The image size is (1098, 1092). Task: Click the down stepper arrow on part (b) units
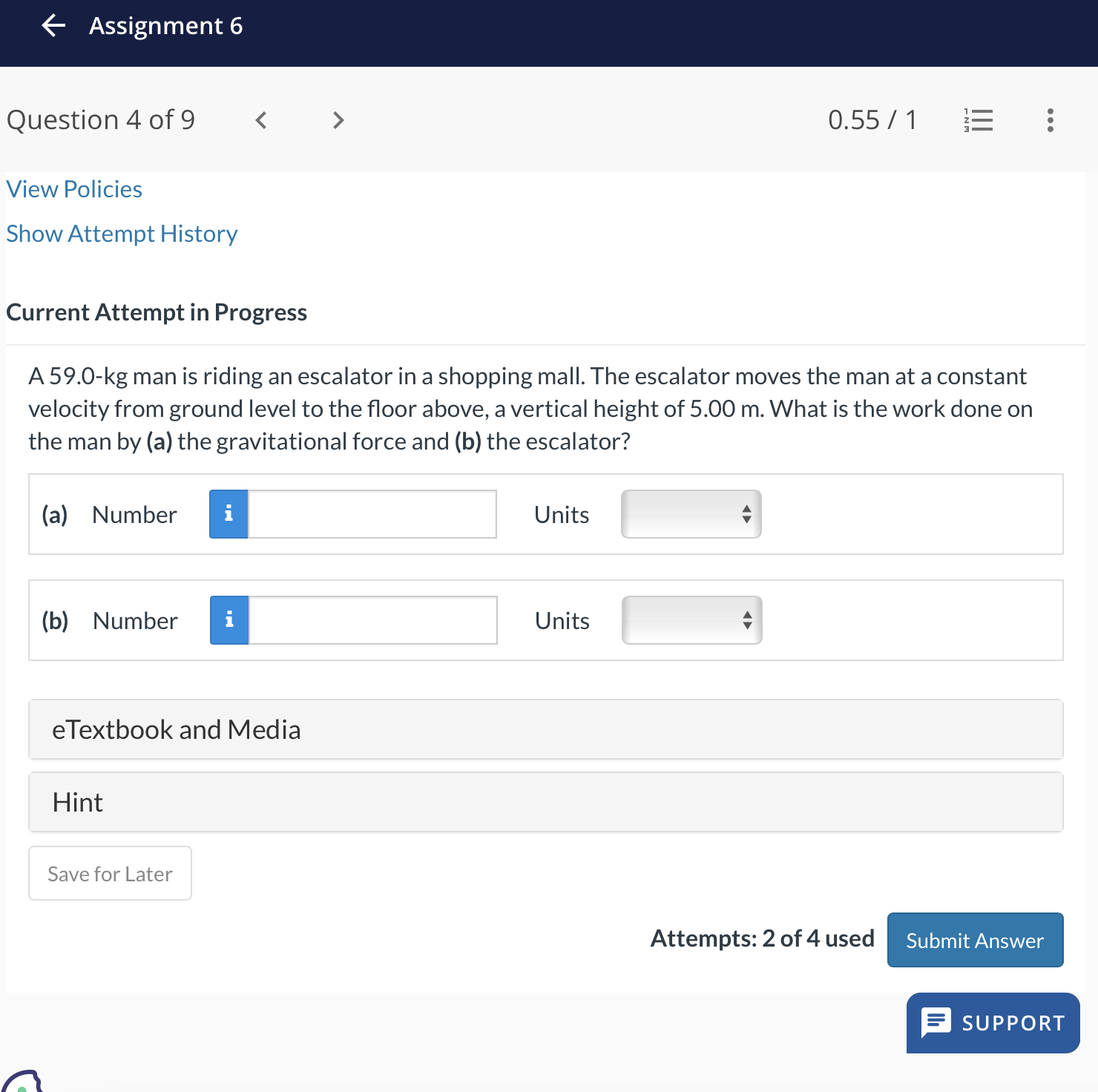(746, 627)
